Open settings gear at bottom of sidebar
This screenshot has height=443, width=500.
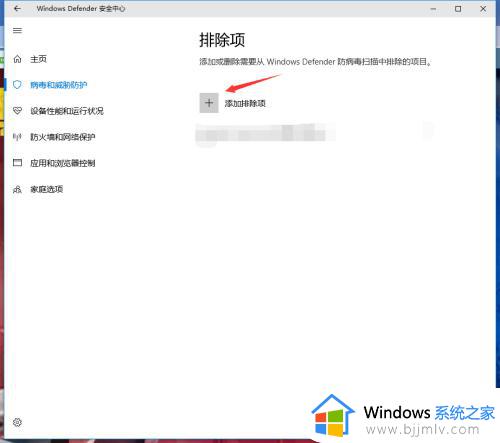pos(17,422)
